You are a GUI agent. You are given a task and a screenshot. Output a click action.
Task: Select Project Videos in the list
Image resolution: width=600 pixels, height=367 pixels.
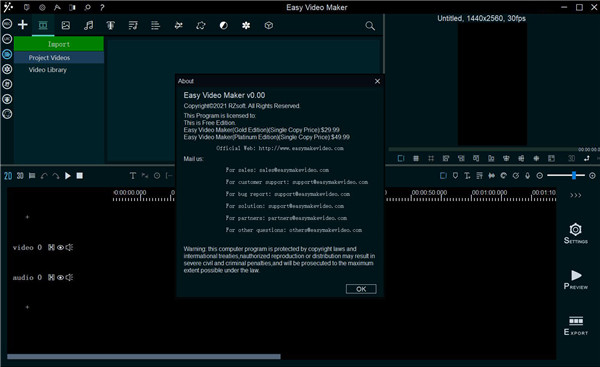click(59, 57)
